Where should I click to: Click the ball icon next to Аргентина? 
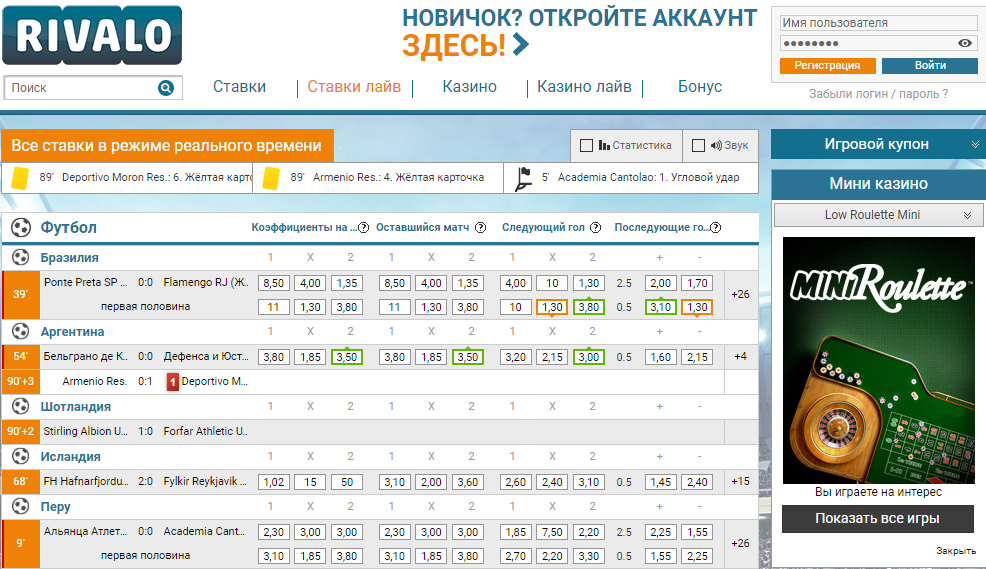[x=21, y=331]
